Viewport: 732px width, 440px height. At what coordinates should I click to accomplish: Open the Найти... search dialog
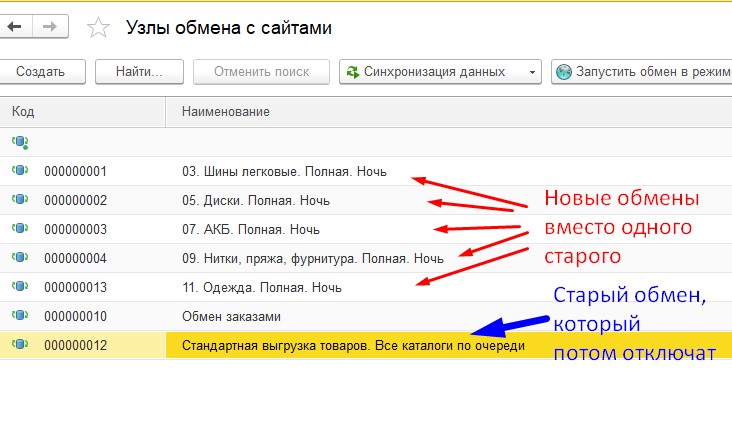pos(139,72)
